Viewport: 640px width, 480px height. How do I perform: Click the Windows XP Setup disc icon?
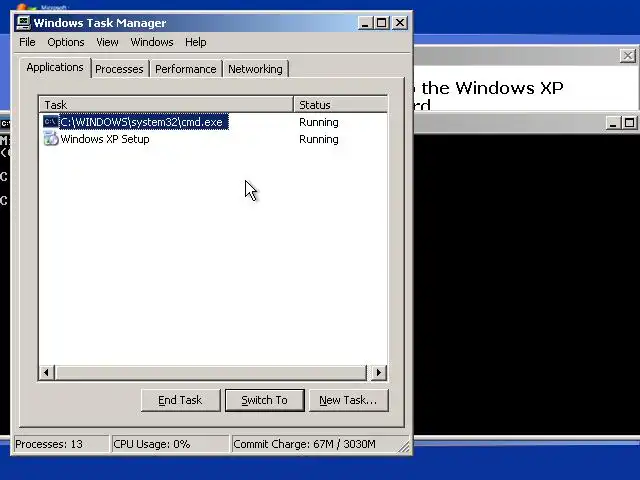pyautogui.click(x=51, y=139)
